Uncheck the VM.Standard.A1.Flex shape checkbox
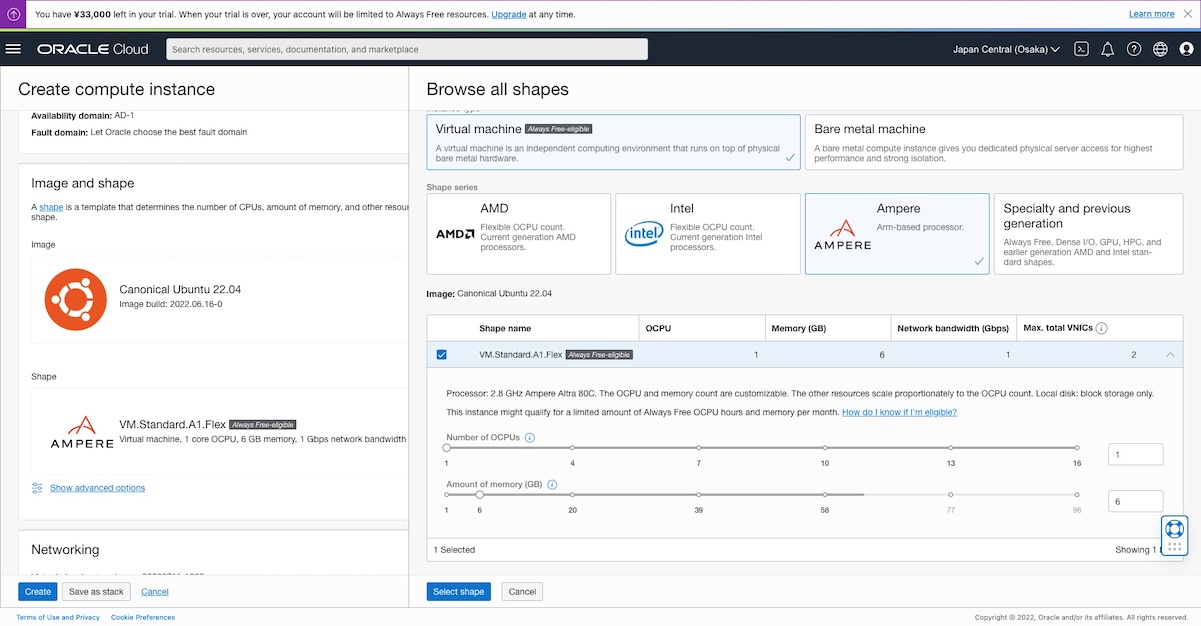Viewport: 1201px width, 626px height. pos(442,355)
